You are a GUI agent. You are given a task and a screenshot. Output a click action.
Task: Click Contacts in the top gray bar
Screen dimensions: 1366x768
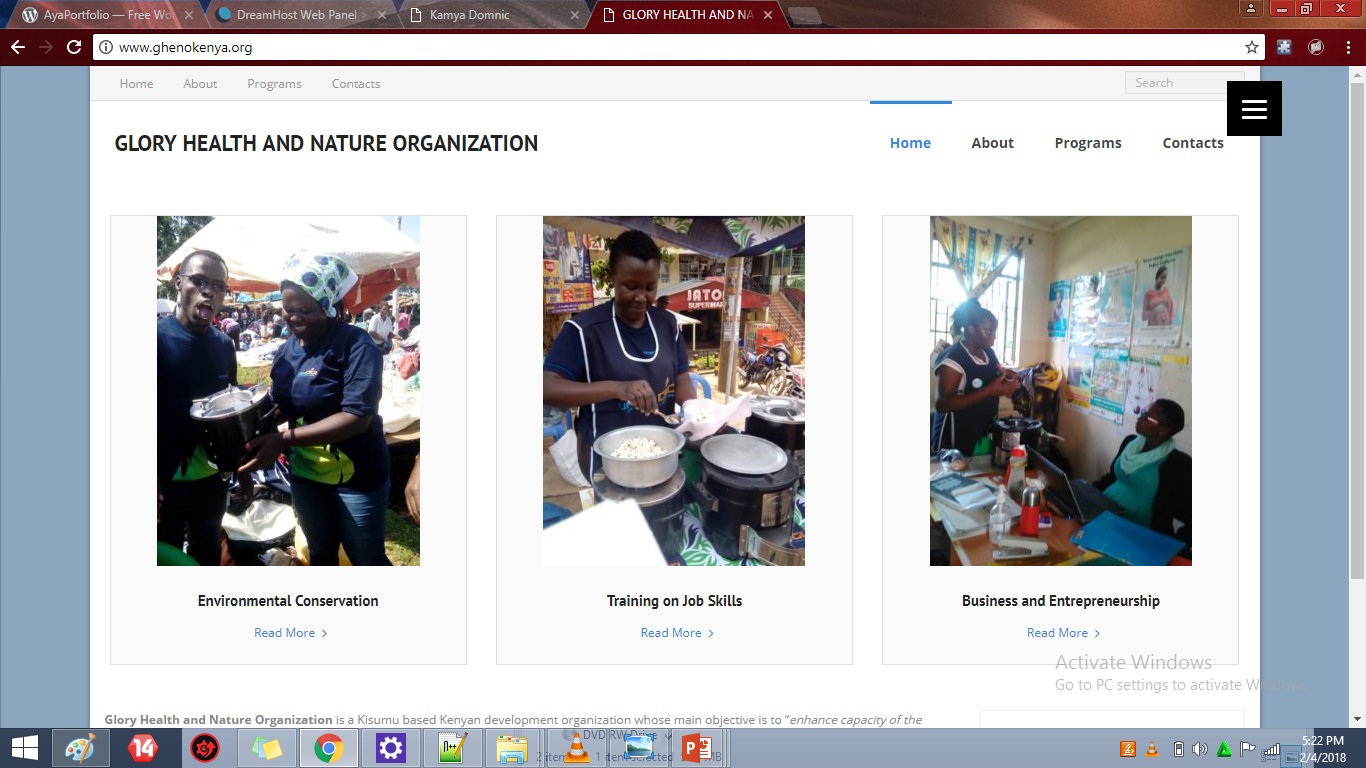point(356,84)
